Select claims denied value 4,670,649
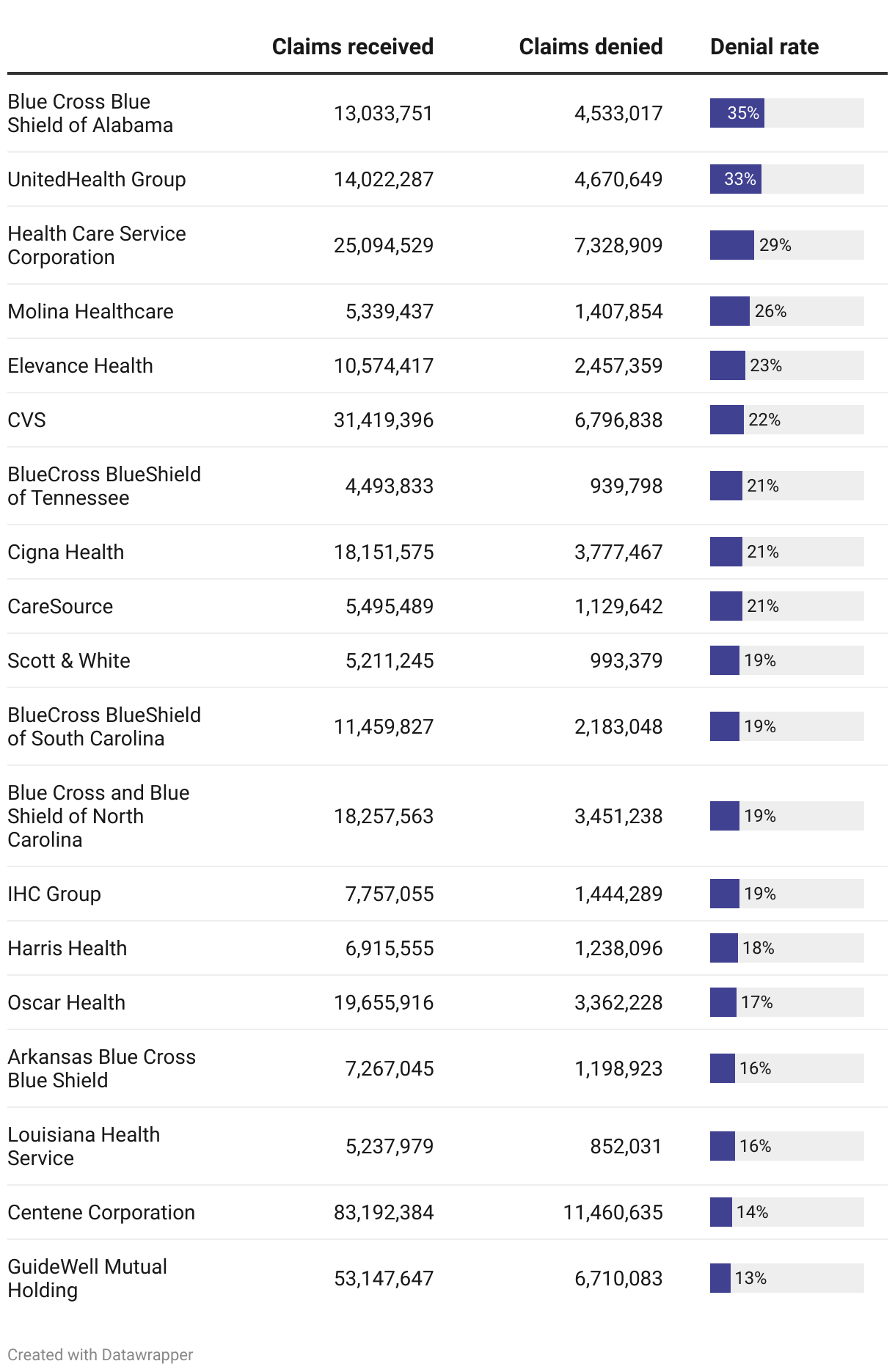This screenshot has height=1372, width=895. coord(618,179)
